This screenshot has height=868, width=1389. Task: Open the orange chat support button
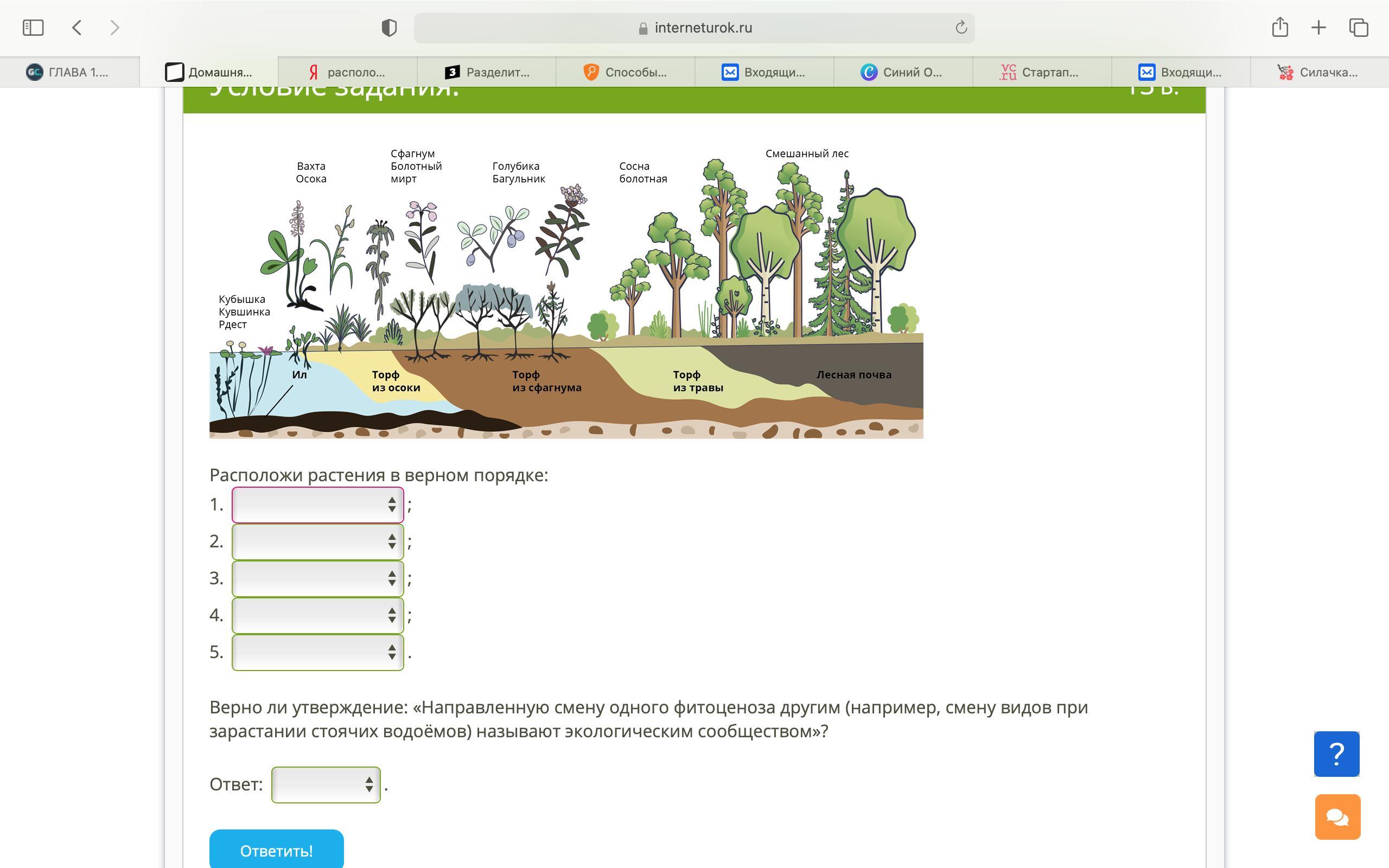pos(1337,817)
